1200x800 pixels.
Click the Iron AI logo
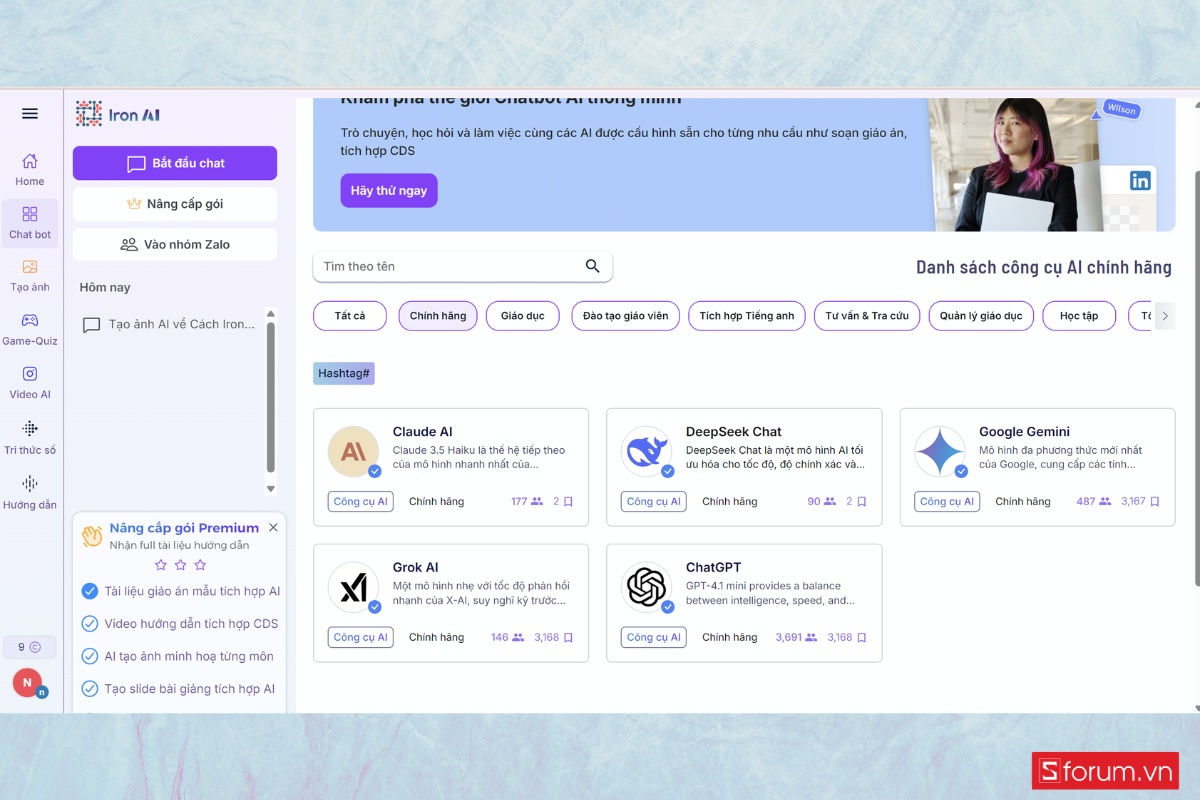tap(117, 114)
